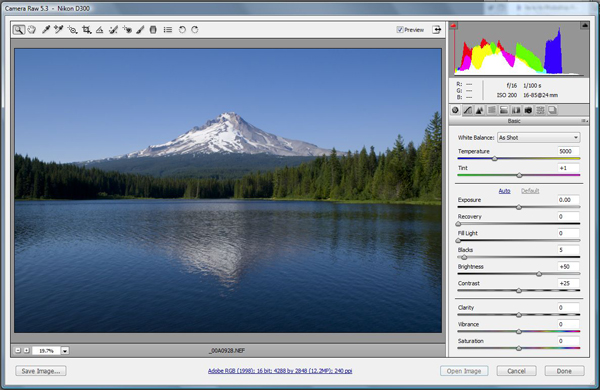This screenshot has width=600, height=390.
Task: Reset tone with the Default link
Action: (x=530, y=191)
